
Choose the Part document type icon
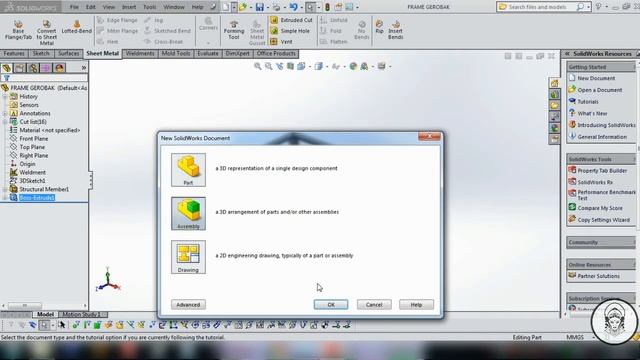click(x=188, y=170)
